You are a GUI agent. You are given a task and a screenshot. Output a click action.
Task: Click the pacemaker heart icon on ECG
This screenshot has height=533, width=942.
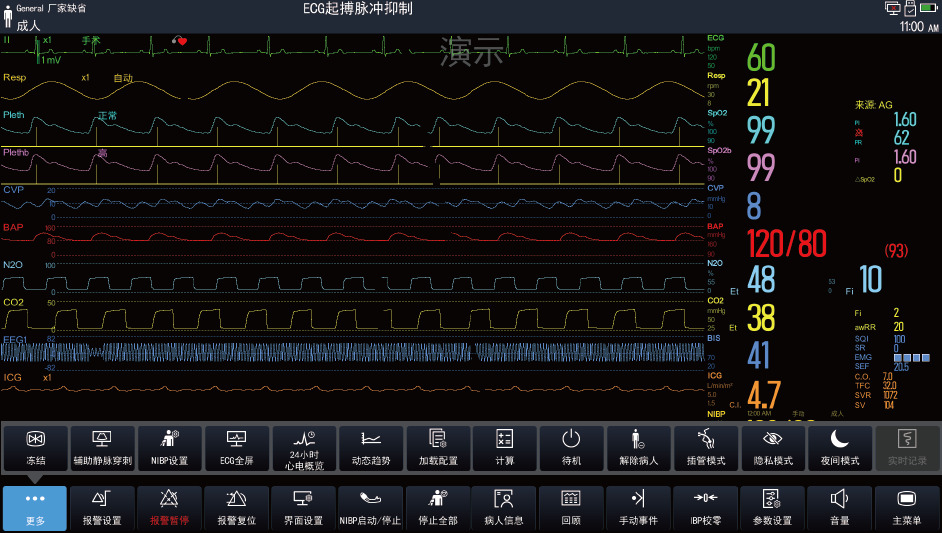180,41
